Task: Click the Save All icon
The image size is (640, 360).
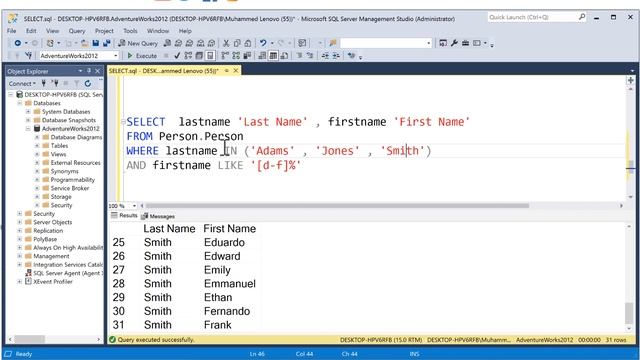Action: [107, 43]
